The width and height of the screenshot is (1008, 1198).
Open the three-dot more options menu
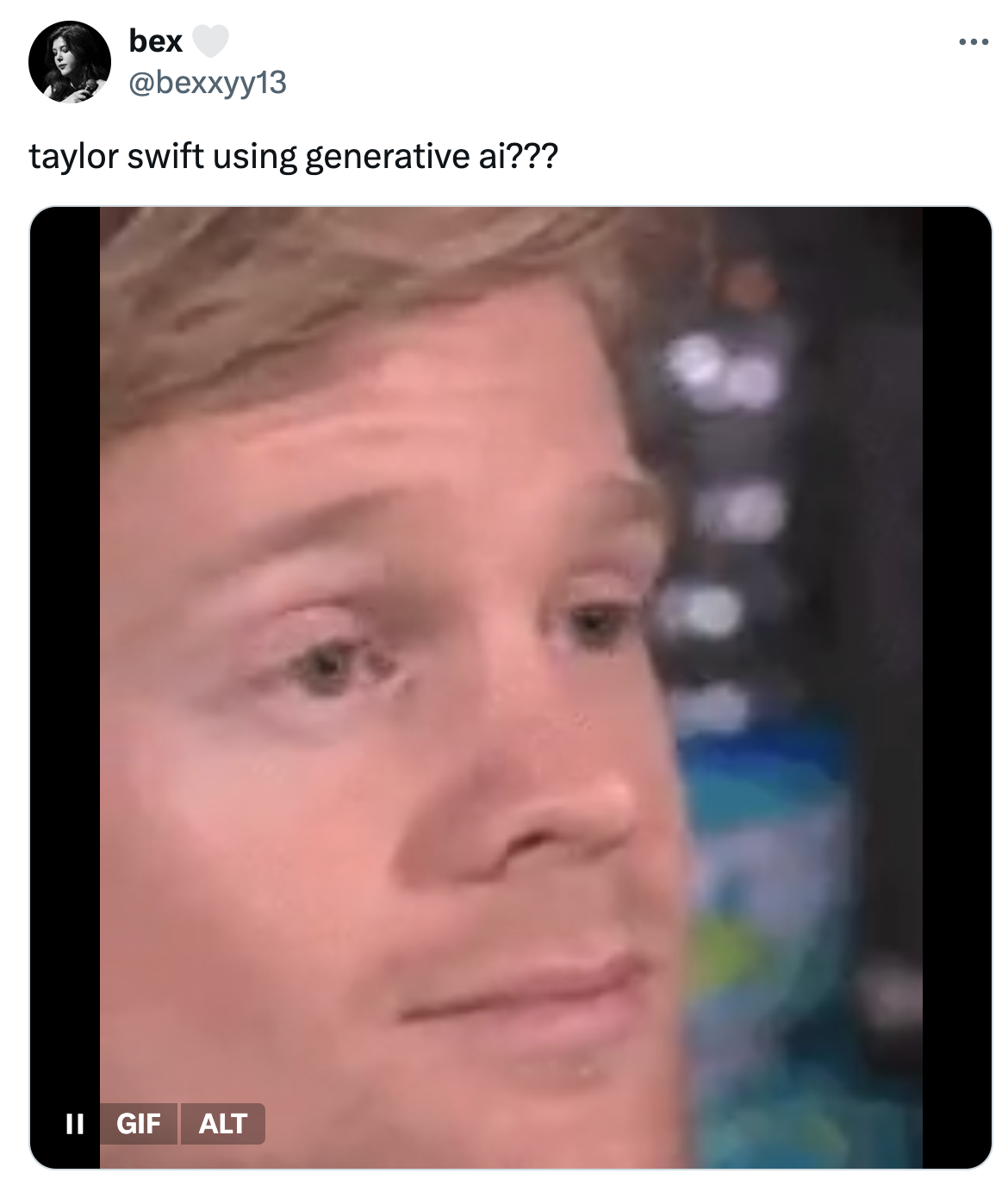pyautogui.click(x=974, y=41)
